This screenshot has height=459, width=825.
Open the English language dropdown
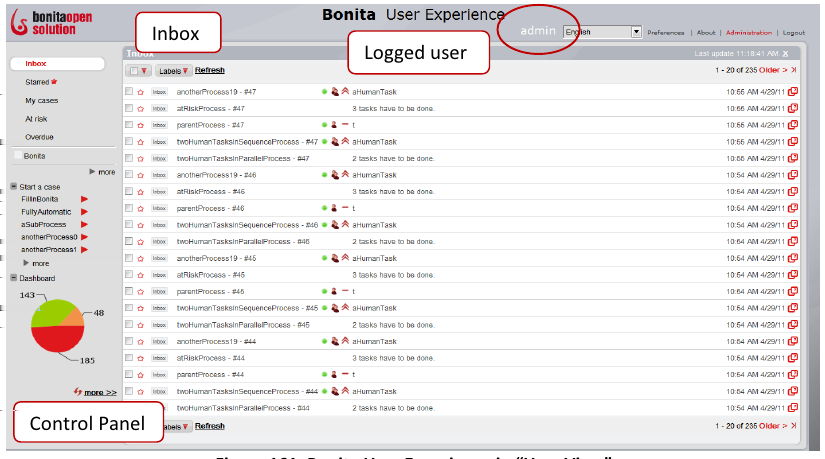coord(602,32)
